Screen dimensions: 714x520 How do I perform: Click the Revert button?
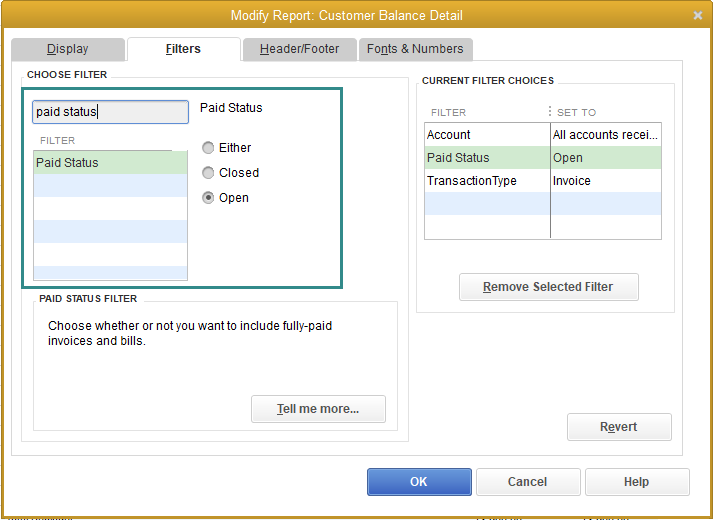tap(619, 427)
